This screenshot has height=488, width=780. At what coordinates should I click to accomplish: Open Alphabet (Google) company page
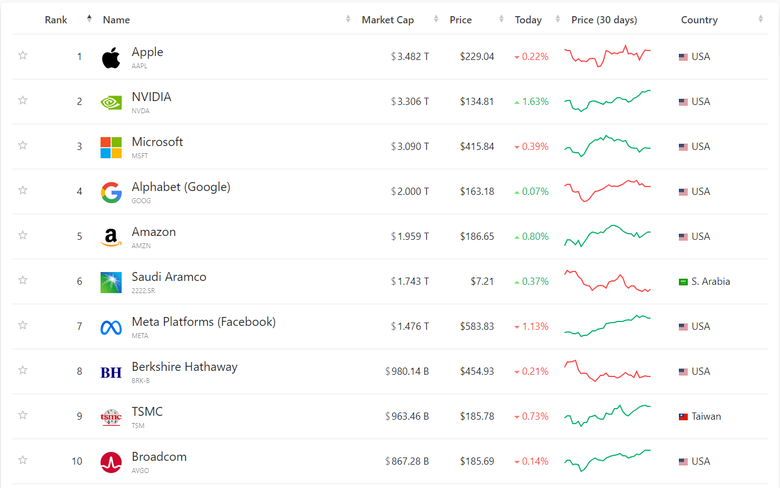click(181, 187)
